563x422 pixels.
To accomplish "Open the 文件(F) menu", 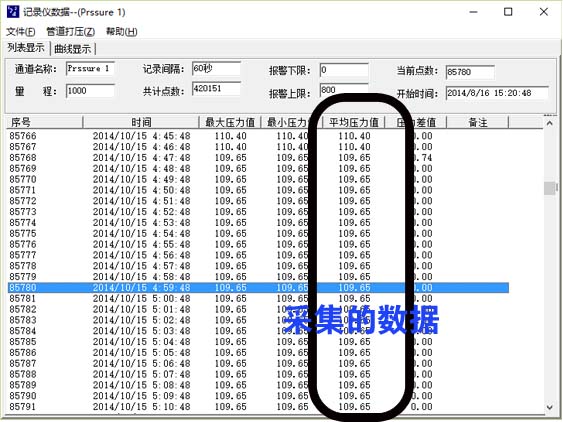I will pos(21,32).
